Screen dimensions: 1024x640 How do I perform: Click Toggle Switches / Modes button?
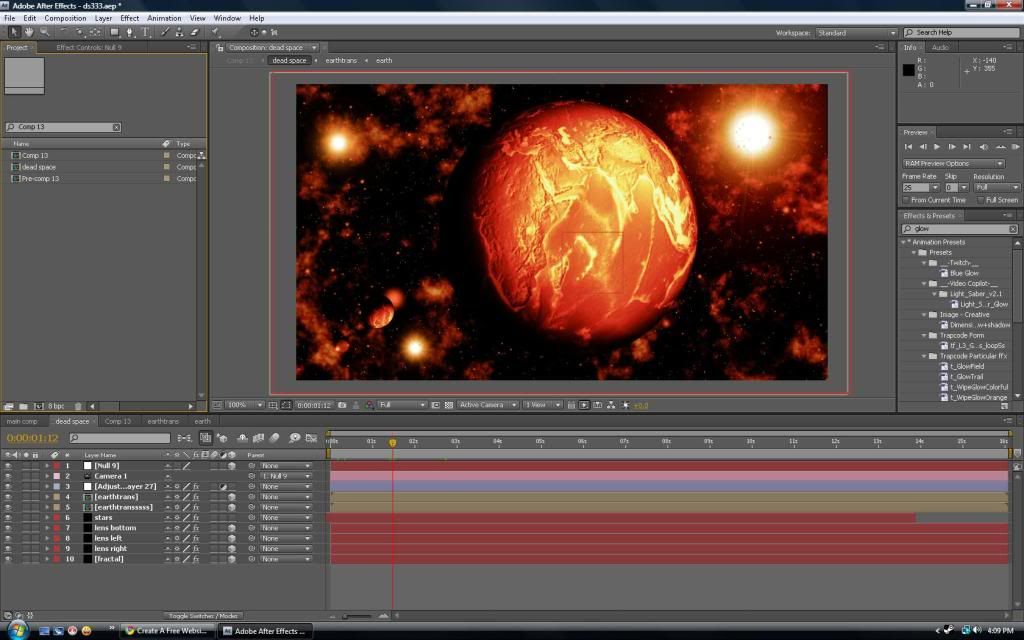(x=203, y=615)
